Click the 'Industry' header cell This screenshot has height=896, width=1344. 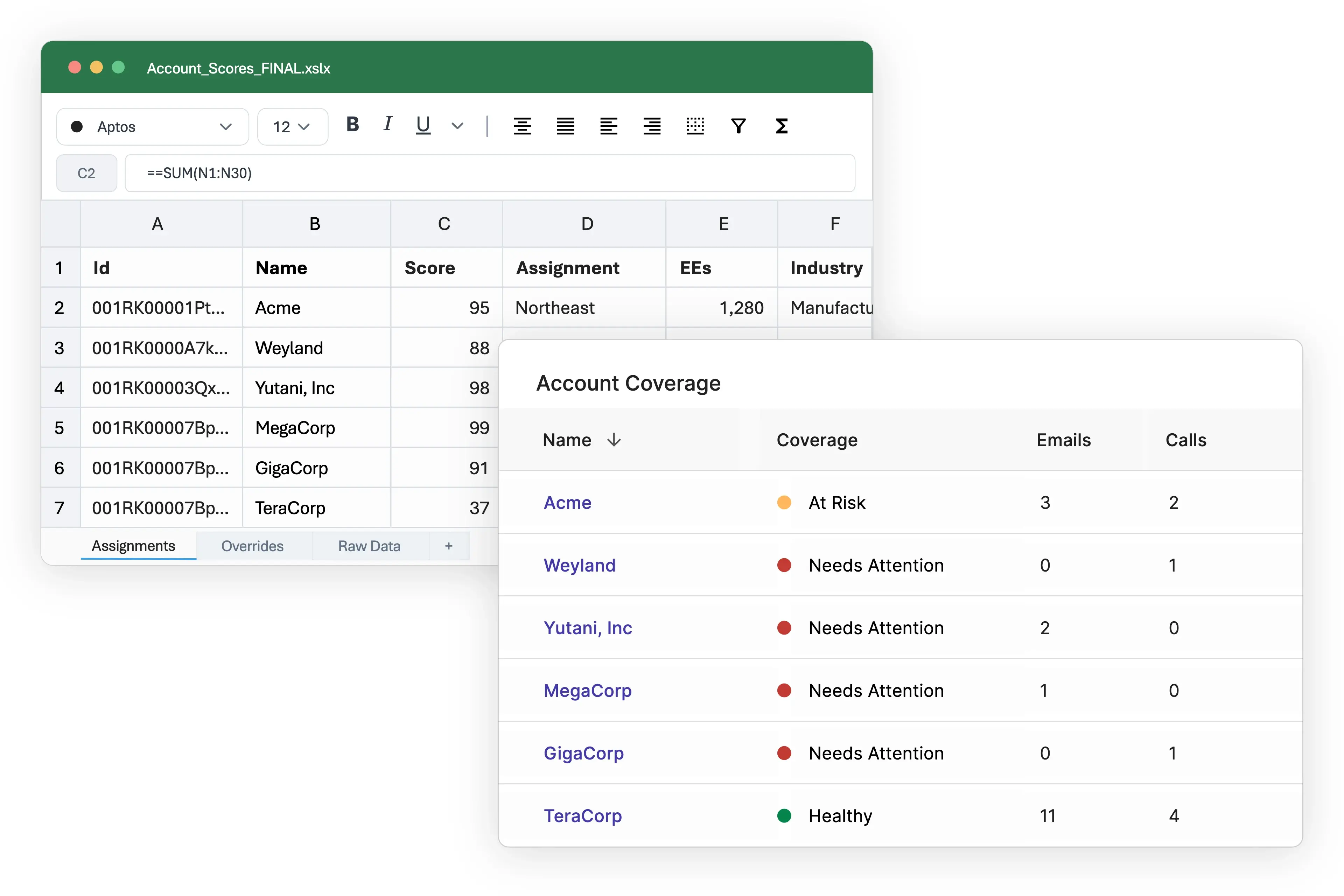[825, 267]
